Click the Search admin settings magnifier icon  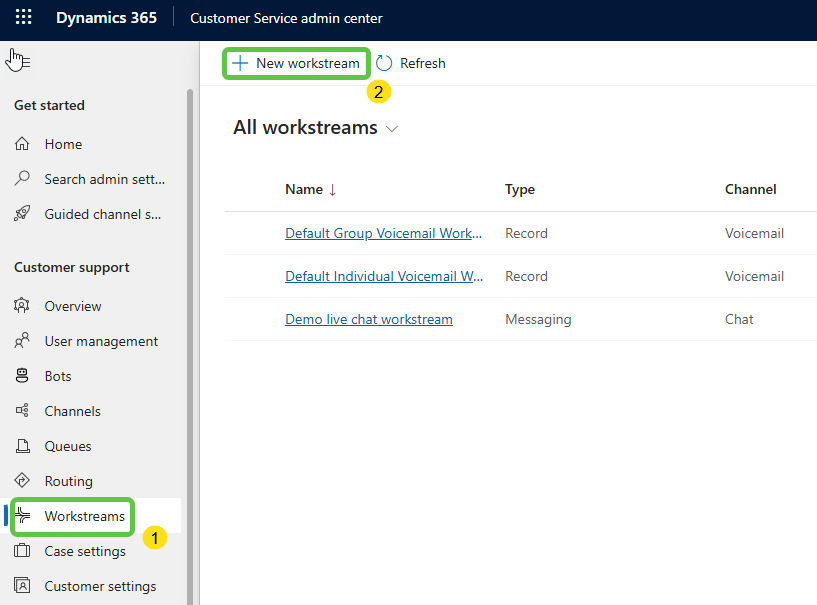(x=23, y=179)
